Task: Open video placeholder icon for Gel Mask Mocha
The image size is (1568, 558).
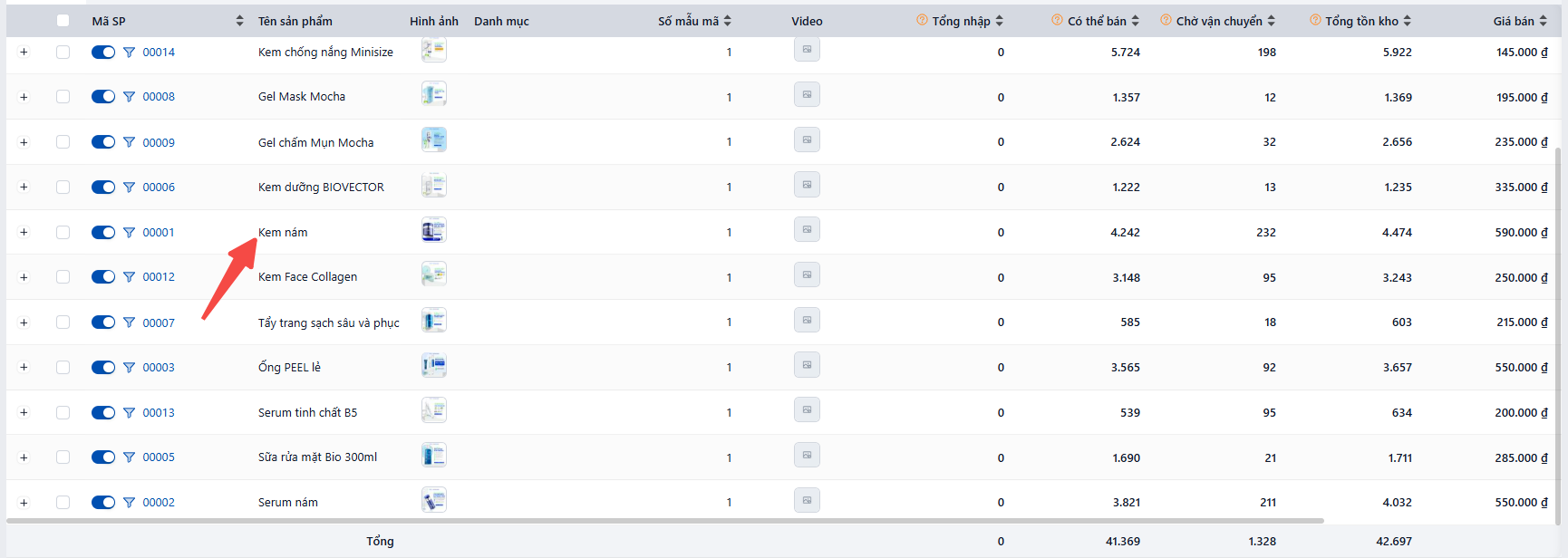Action: point(807,94)
